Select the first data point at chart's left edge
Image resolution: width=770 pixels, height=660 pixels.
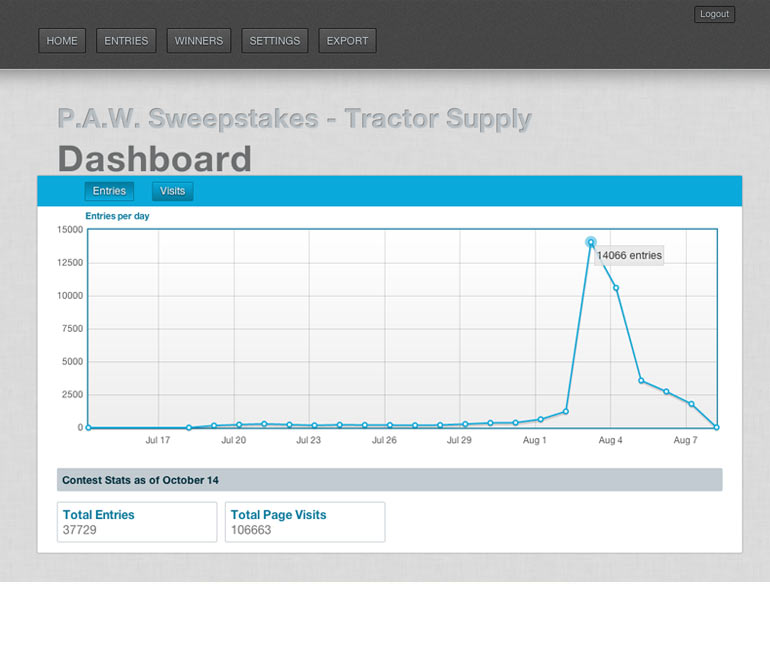coord(88,427)
